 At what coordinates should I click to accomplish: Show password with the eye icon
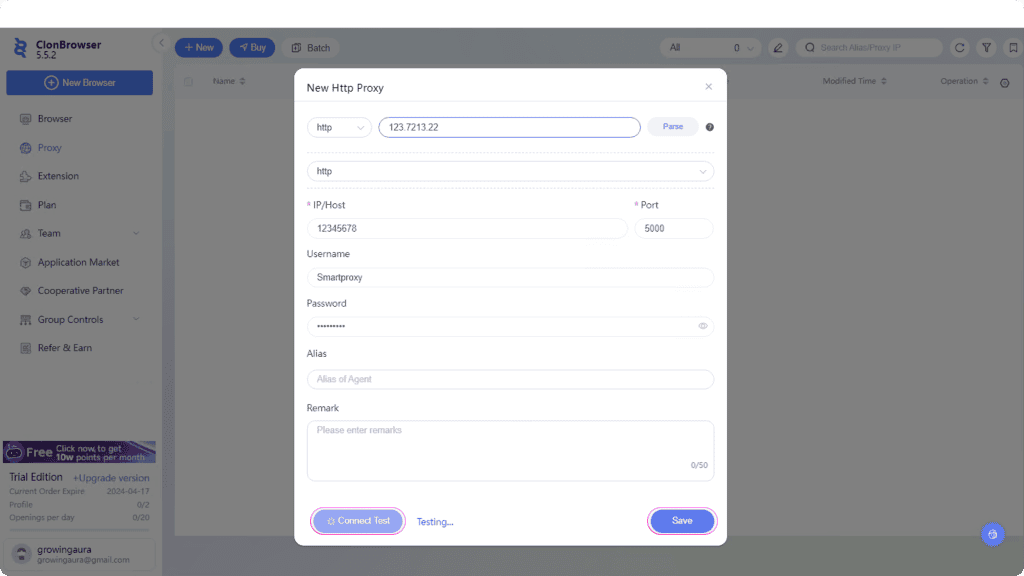click(703, 326)
